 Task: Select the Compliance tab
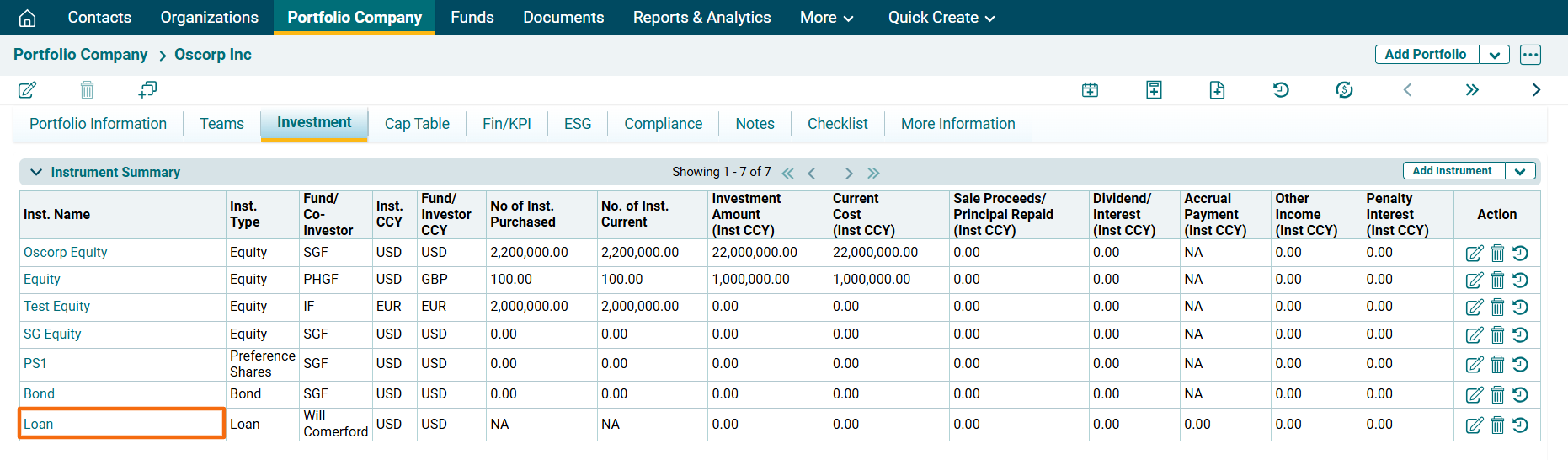[663, 124]
